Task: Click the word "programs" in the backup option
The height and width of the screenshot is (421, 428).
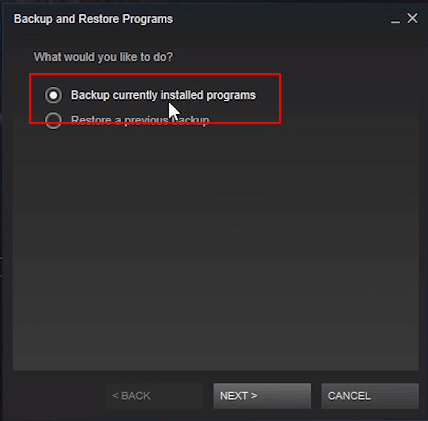Action: point(231,96)
